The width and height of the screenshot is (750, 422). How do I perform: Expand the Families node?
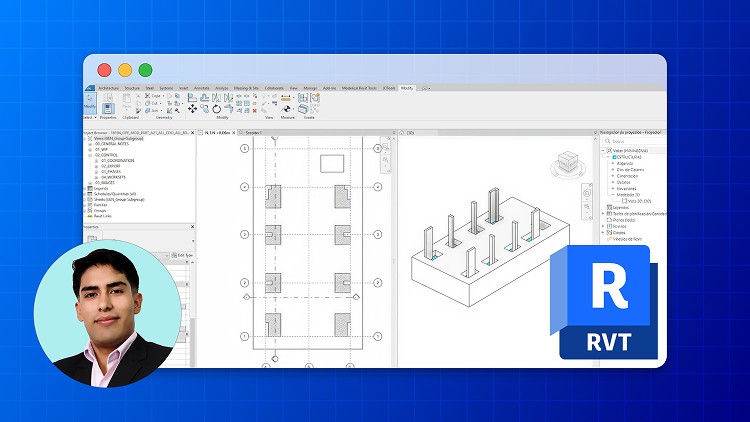point(85,205)
